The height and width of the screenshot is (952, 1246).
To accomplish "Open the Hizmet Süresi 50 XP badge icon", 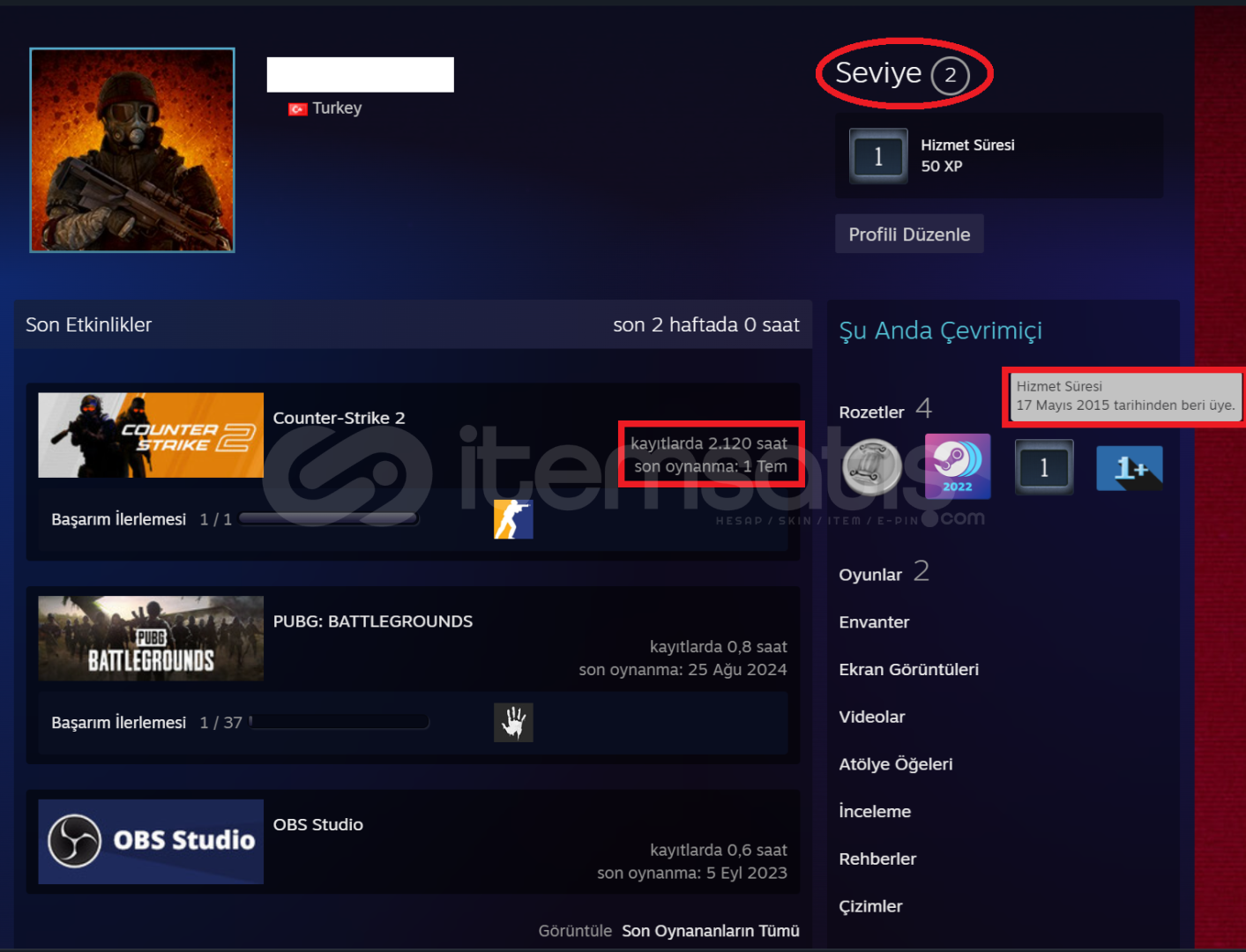I will [x=878, y=156].
